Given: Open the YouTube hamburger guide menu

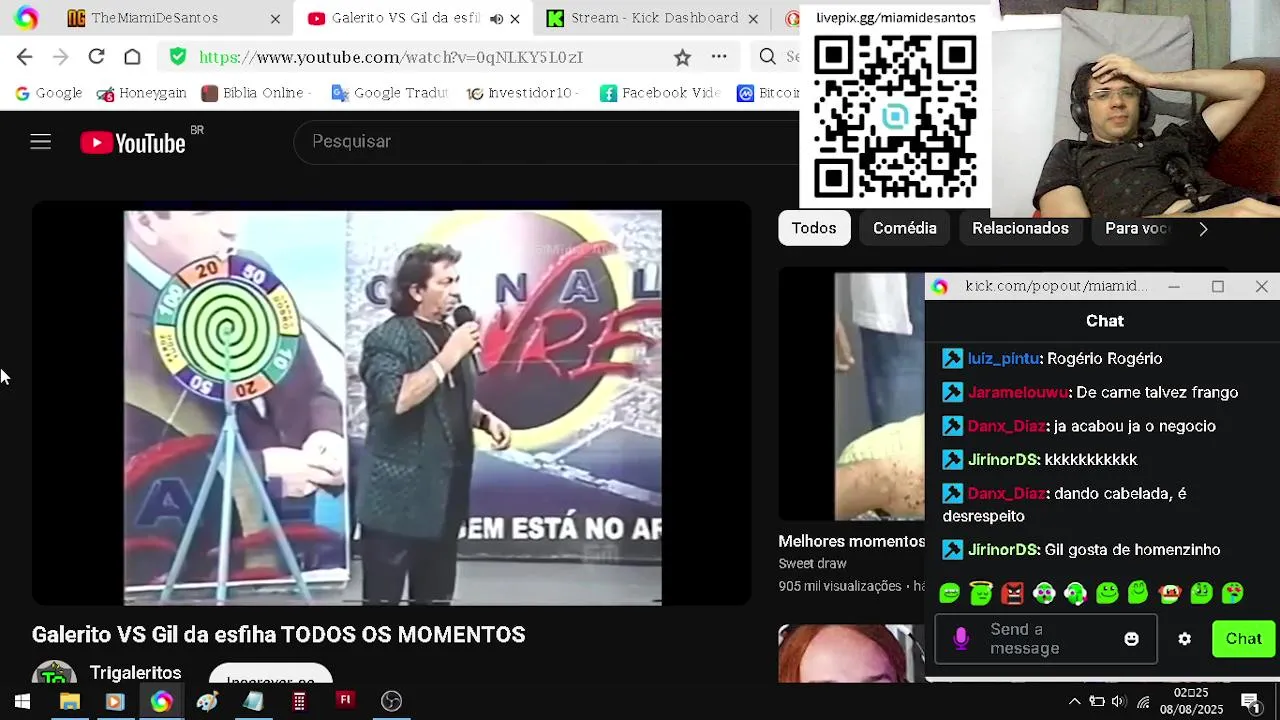Looking at the screenshot, I should [x=40, y=142].
